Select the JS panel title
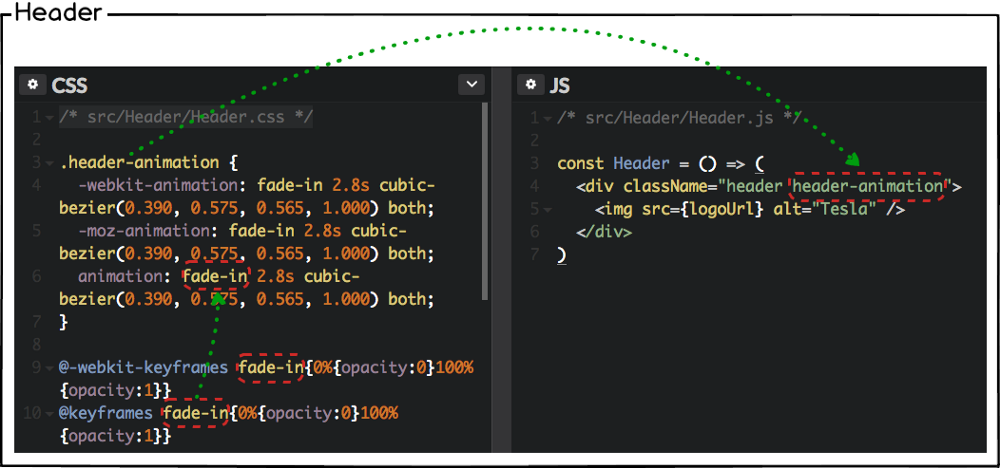Image resolution: width=1000 pixels, height=468 pixels. (560, 85)
